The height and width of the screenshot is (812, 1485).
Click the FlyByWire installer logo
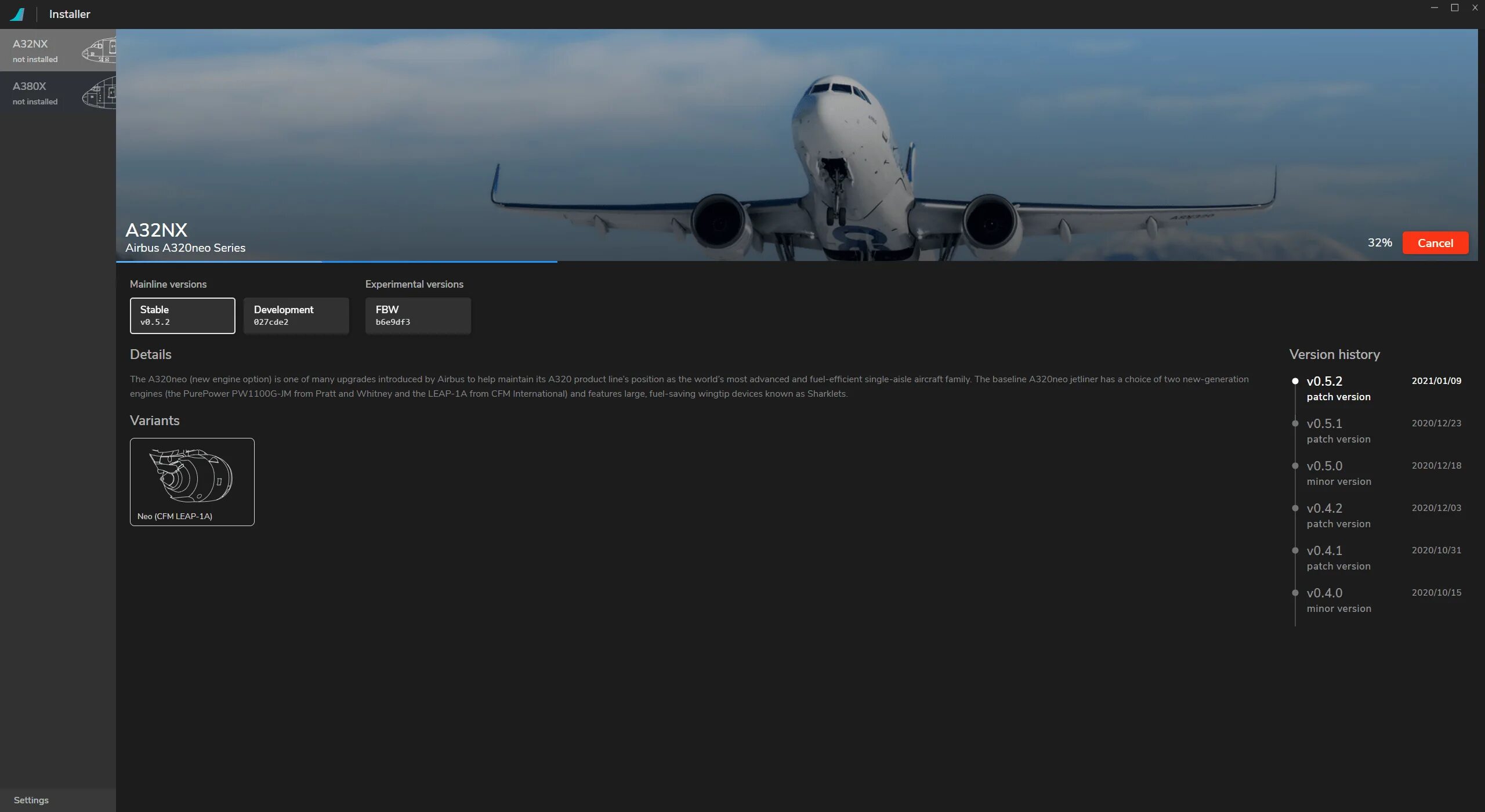tap(18, 13)
